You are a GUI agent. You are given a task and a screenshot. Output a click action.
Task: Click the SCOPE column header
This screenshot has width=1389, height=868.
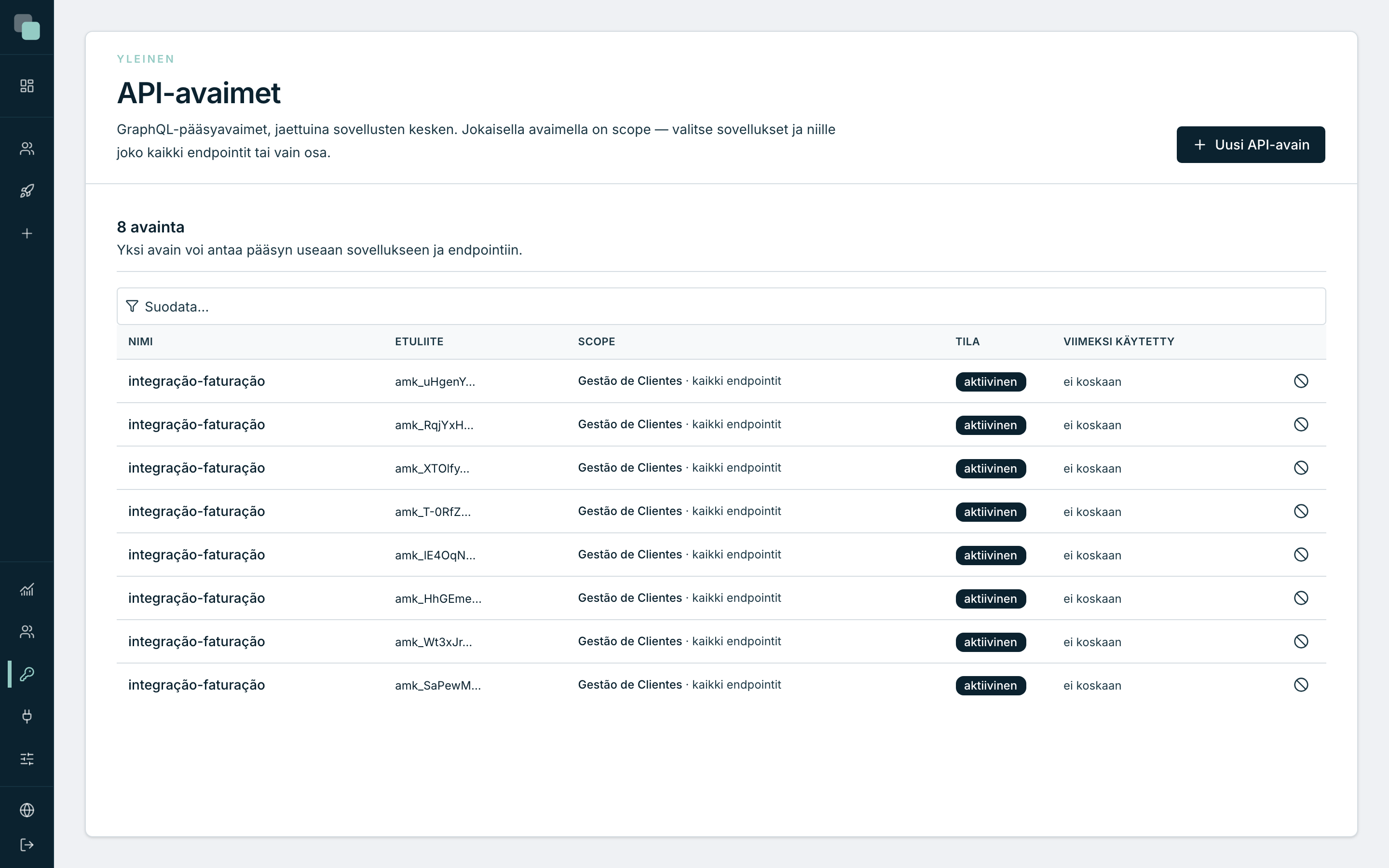click(596, 341)
